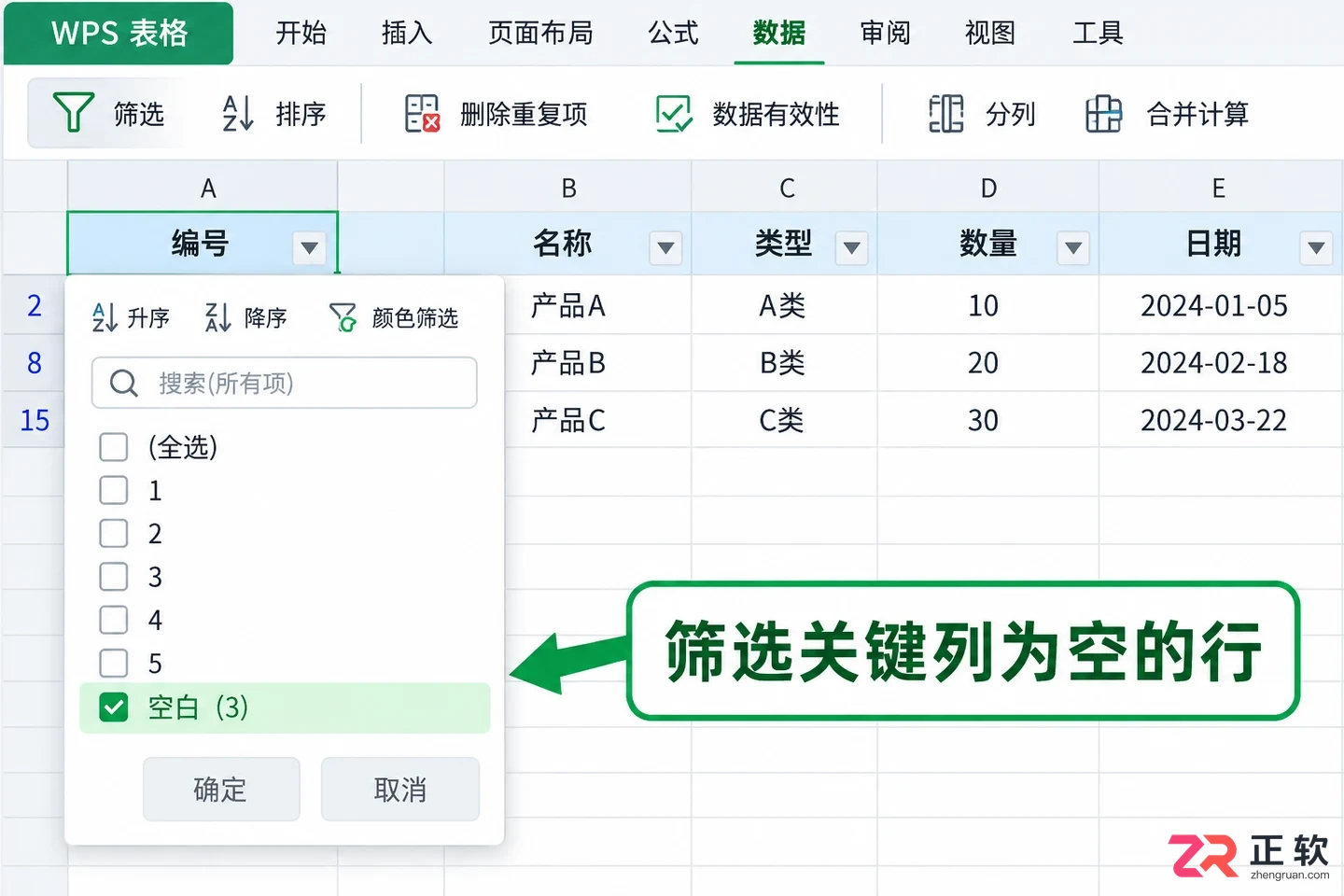Click the B类 cell
Screen dimensions: 1344x896
(x=785, y=362)
